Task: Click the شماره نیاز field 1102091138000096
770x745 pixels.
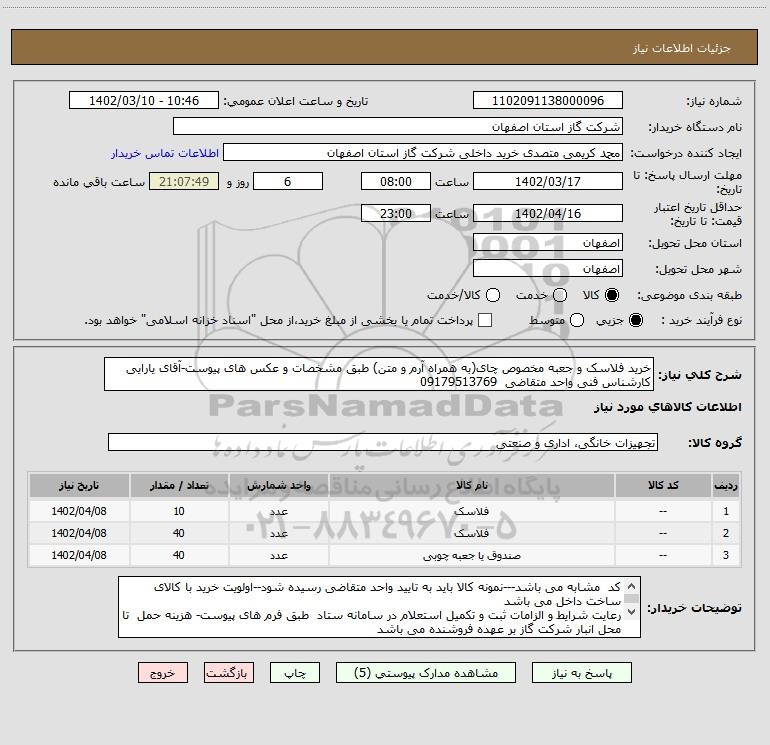Action: click(x=548, y=101)
